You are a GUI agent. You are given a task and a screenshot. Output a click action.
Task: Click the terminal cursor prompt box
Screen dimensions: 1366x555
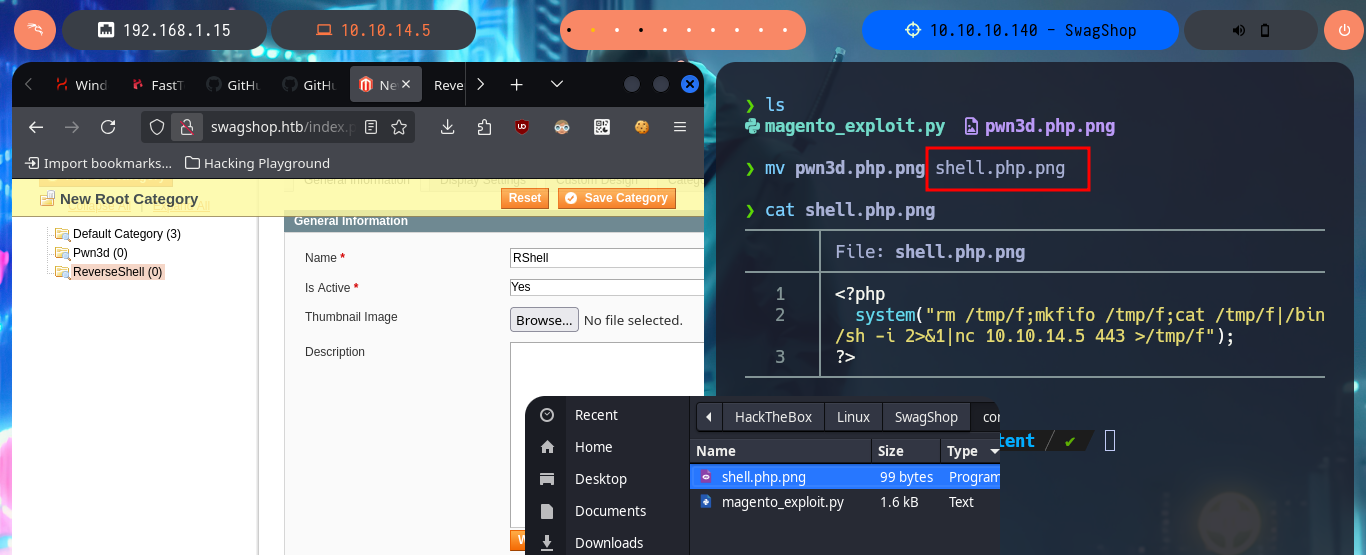click(1110, 440)
